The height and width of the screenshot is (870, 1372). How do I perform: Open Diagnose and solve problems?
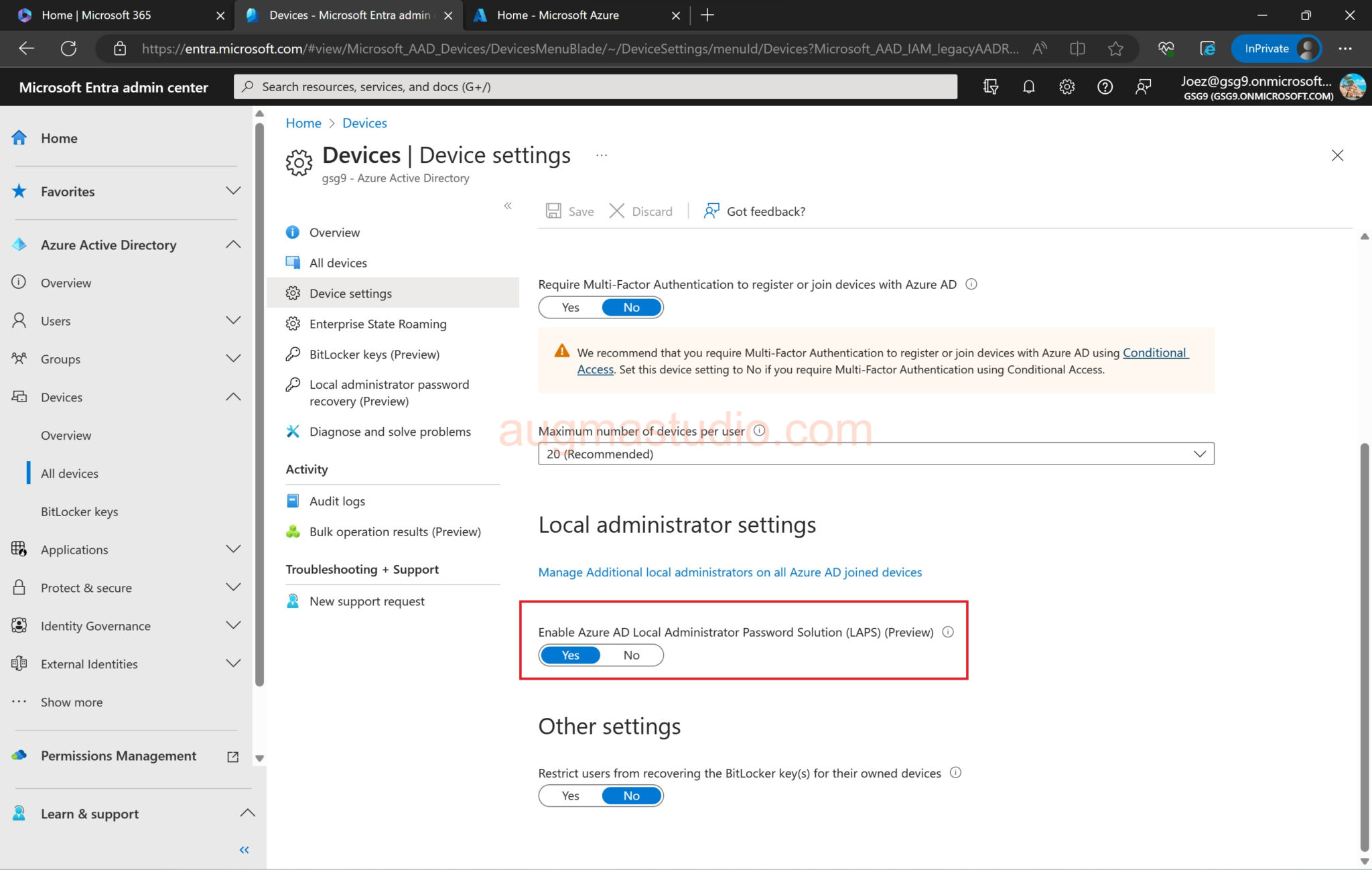point(389,431)
